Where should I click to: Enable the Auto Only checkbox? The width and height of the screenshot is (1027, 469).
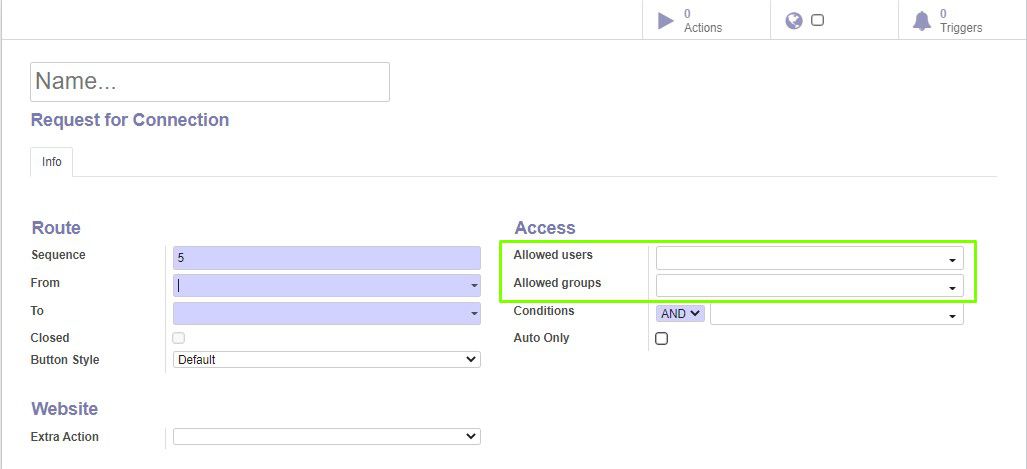(x=662, y=339)
